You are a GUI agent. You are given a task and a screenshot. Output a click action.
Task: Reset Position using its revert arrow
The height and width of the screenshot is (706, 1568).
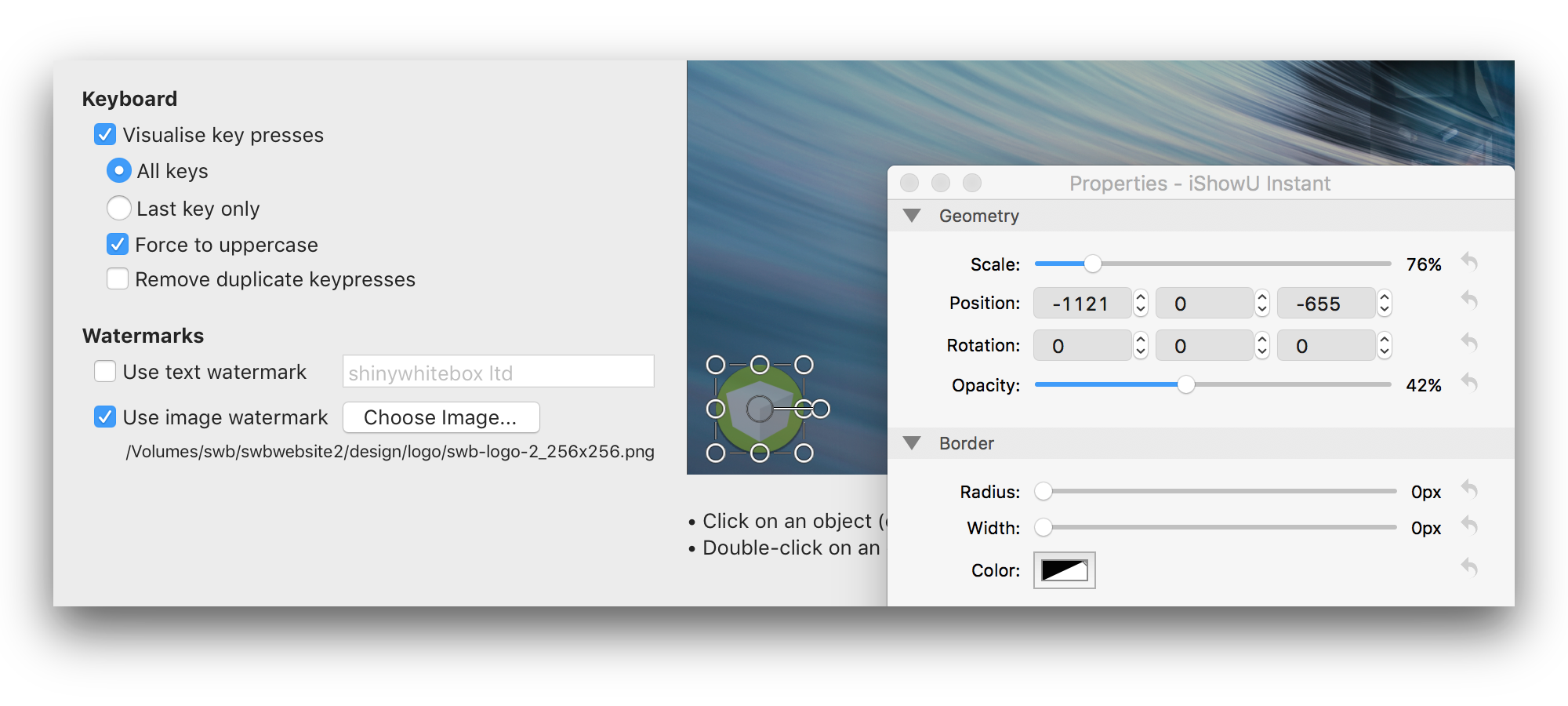pyautogui.click(x=1469, y=301)
